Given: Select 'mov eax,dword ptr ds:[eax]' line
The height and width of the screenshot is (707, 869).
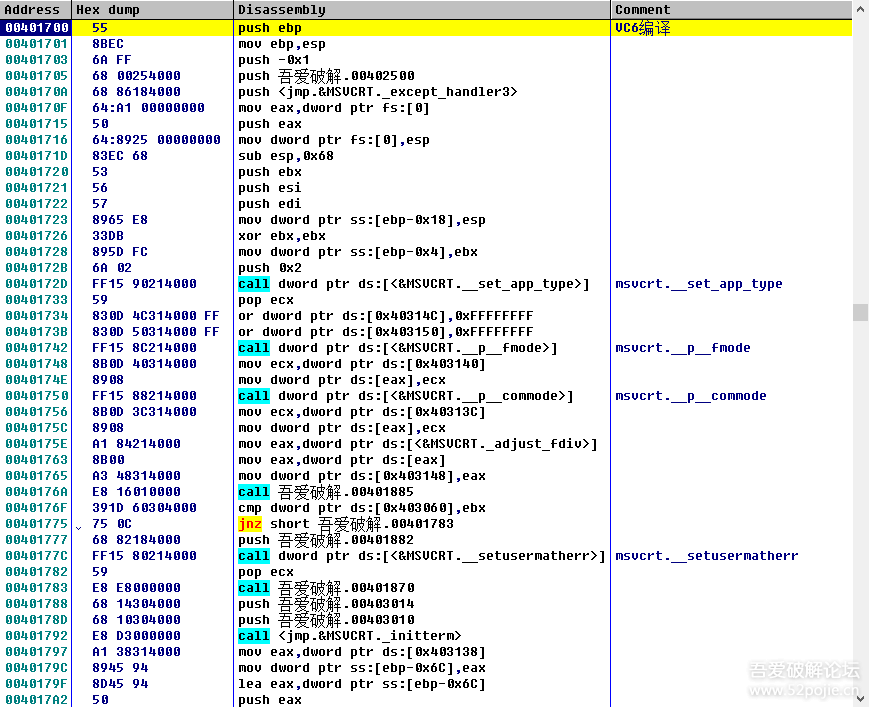Looking at the screenshot, I should (342, 460).
